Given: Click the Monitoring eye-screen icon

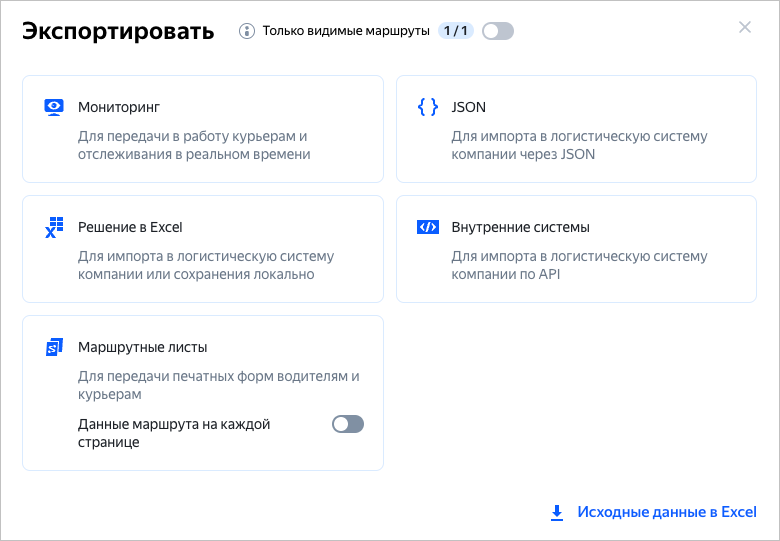Looking at the screenshot, I should point(54,107).
